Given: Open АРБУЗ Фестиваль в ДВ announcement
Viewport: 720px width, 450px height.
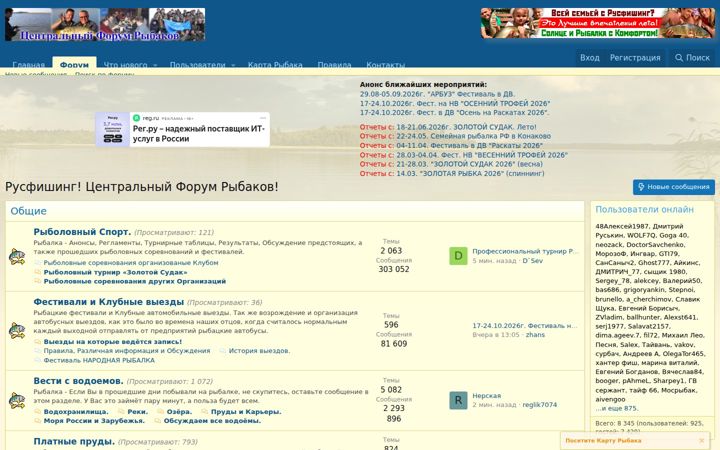Looking at the screenshot, I should [437, 94].
